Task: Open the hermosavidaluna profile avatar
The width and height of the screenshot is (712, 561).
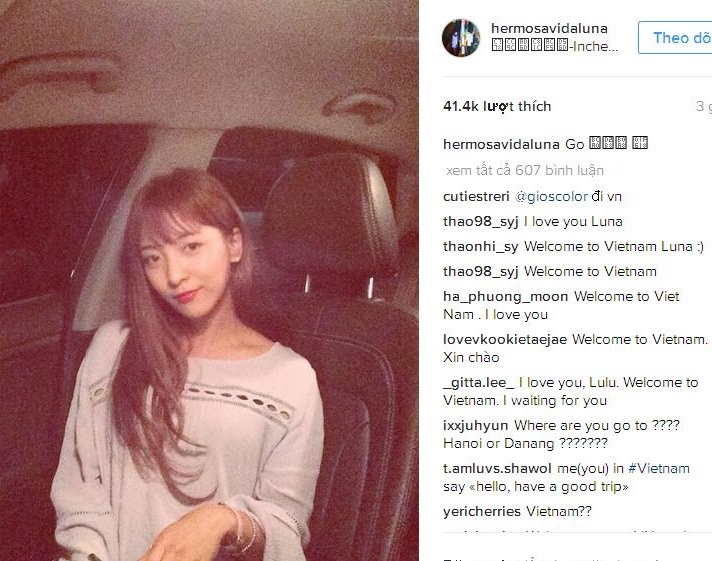Action: tap(461, 38)
